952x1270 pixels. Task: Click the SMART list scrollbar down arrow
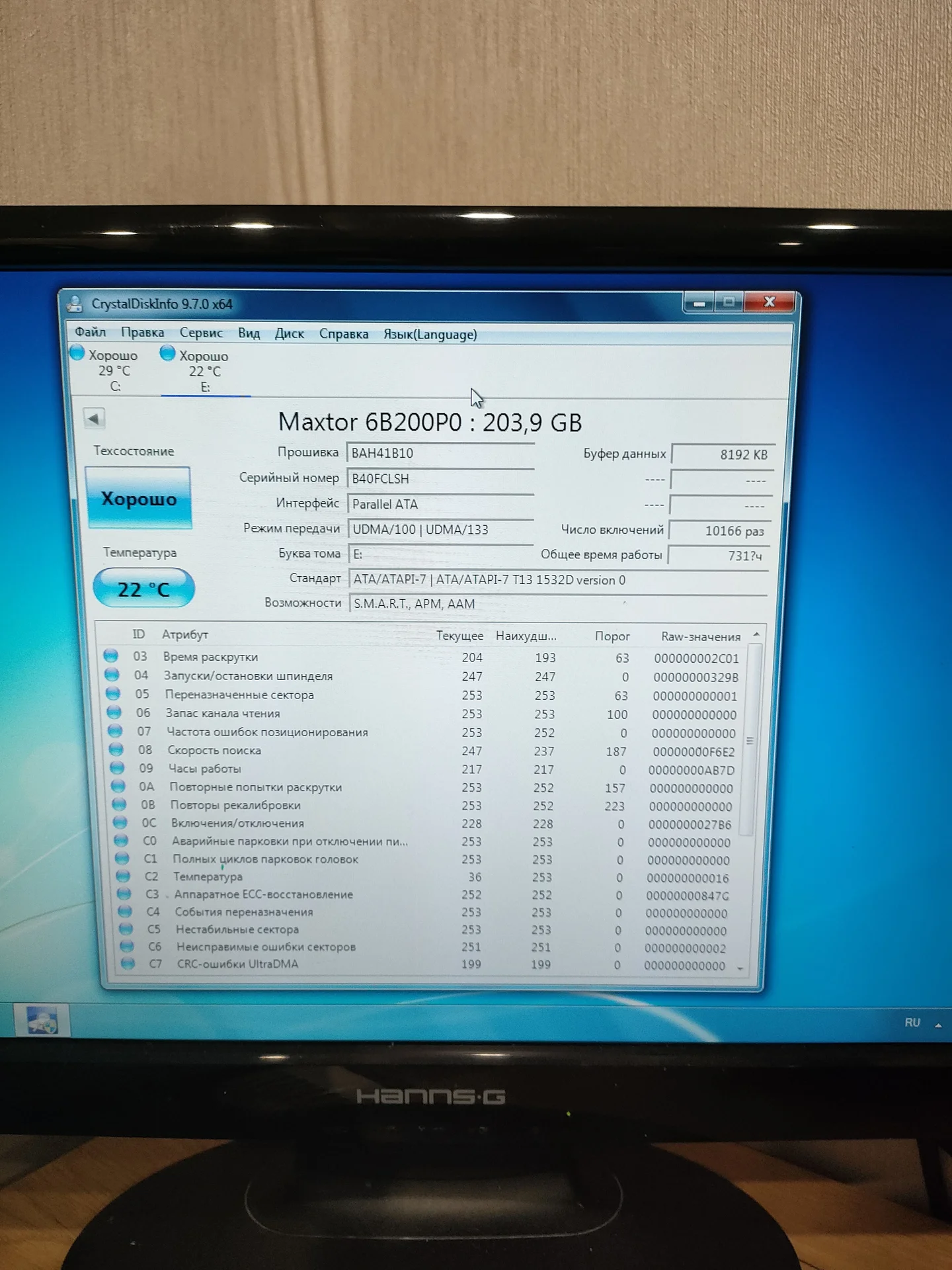(x=740, y=969)
